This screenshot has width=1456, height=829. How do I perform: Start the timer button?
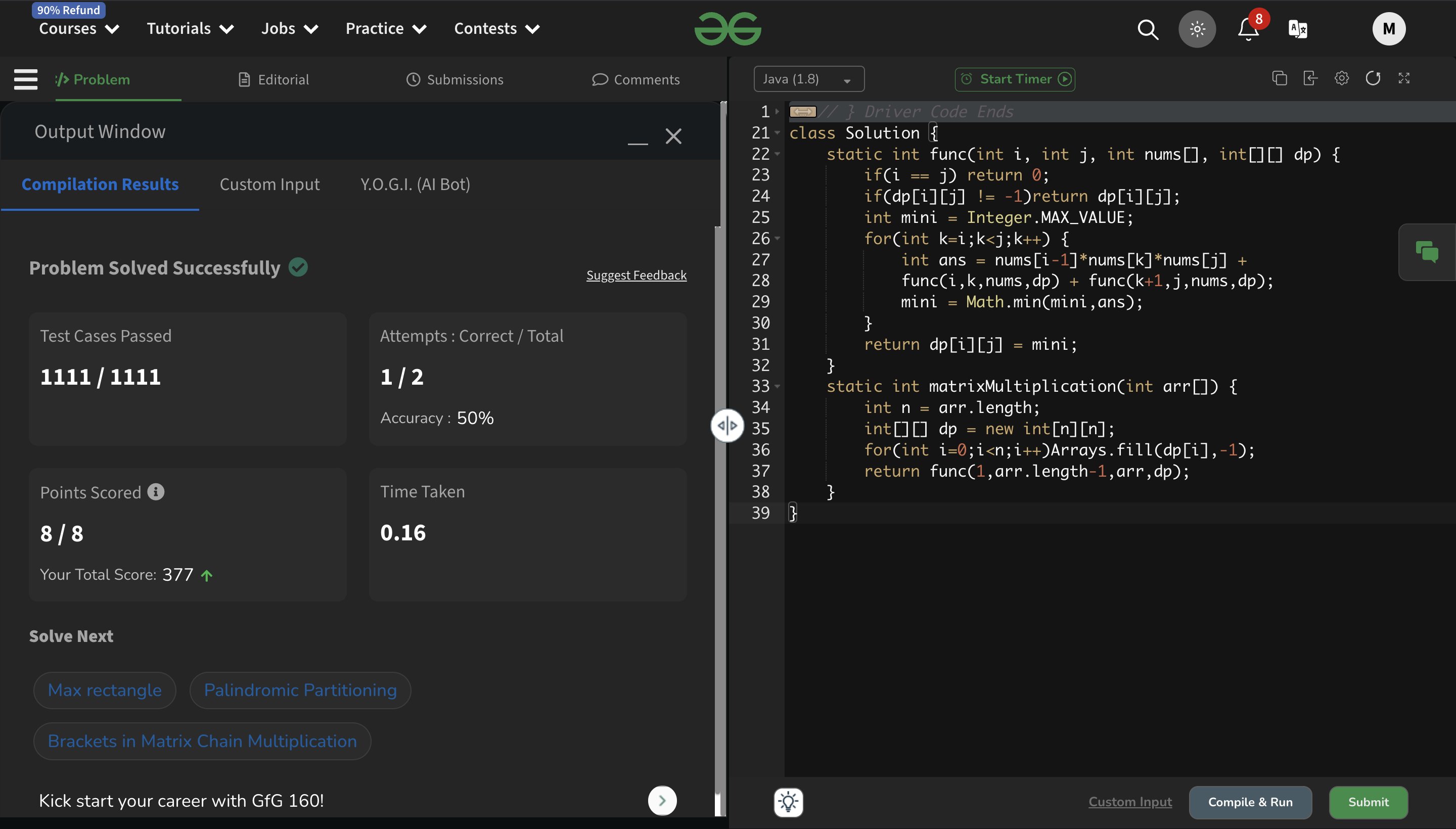[1015, 79]
